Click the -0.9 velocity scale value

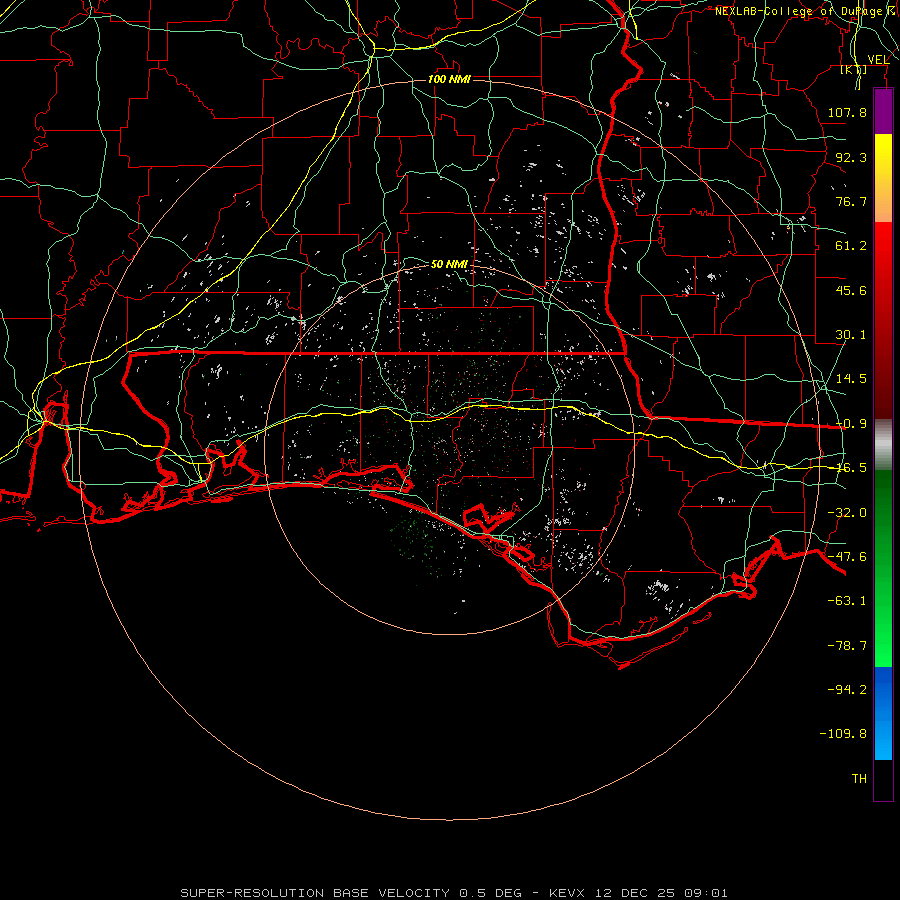[x=851, y=424]
